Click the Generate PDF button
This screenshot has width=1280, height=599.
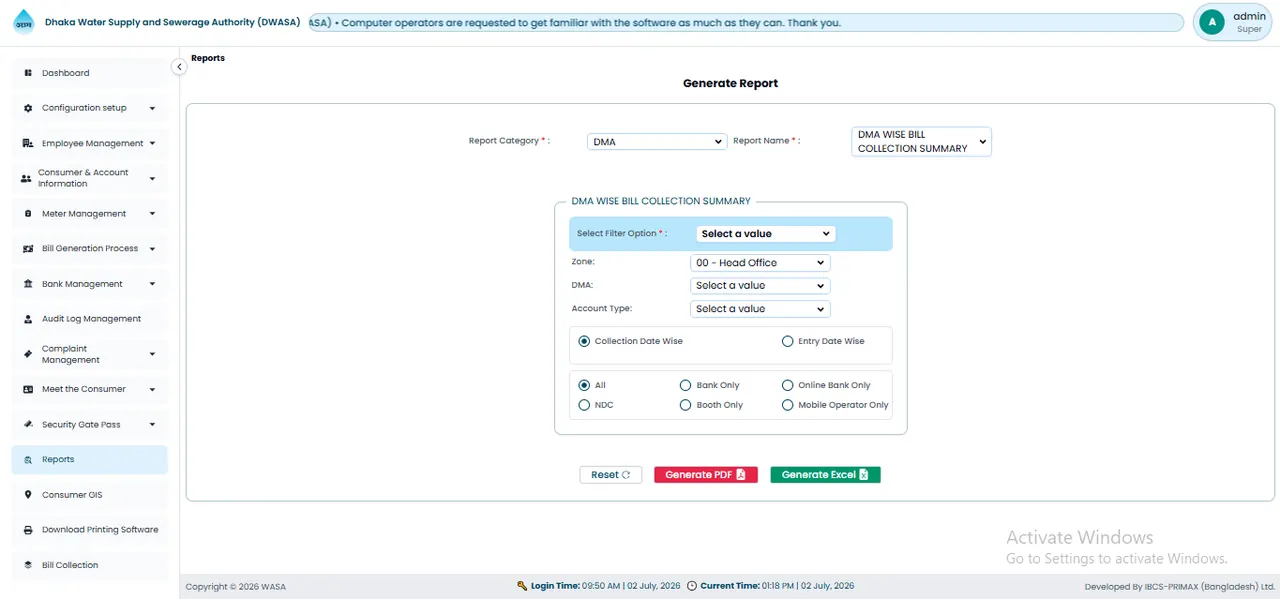(706, 475)
